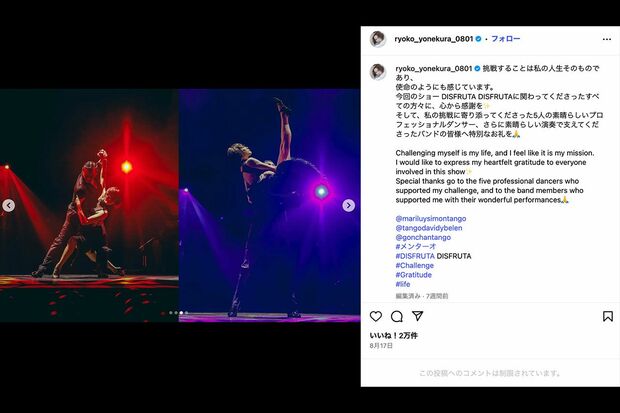Open the #Gratitude hashtag
This screenshot has height=413, width=620.
(x=414, y=275)
